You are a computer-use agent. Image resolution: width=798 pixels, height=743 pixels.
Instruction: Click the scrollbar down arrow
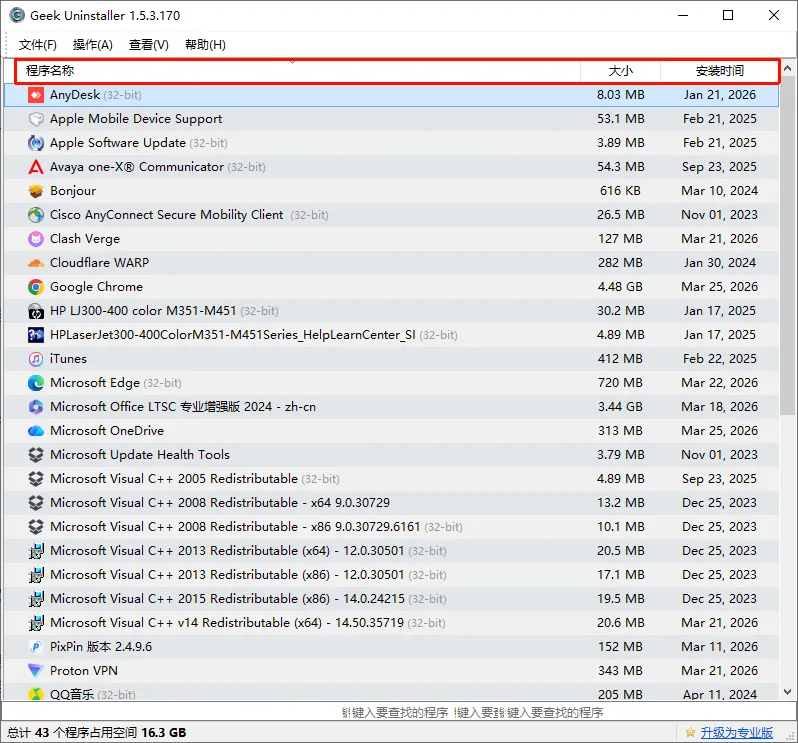pos(787,692)
